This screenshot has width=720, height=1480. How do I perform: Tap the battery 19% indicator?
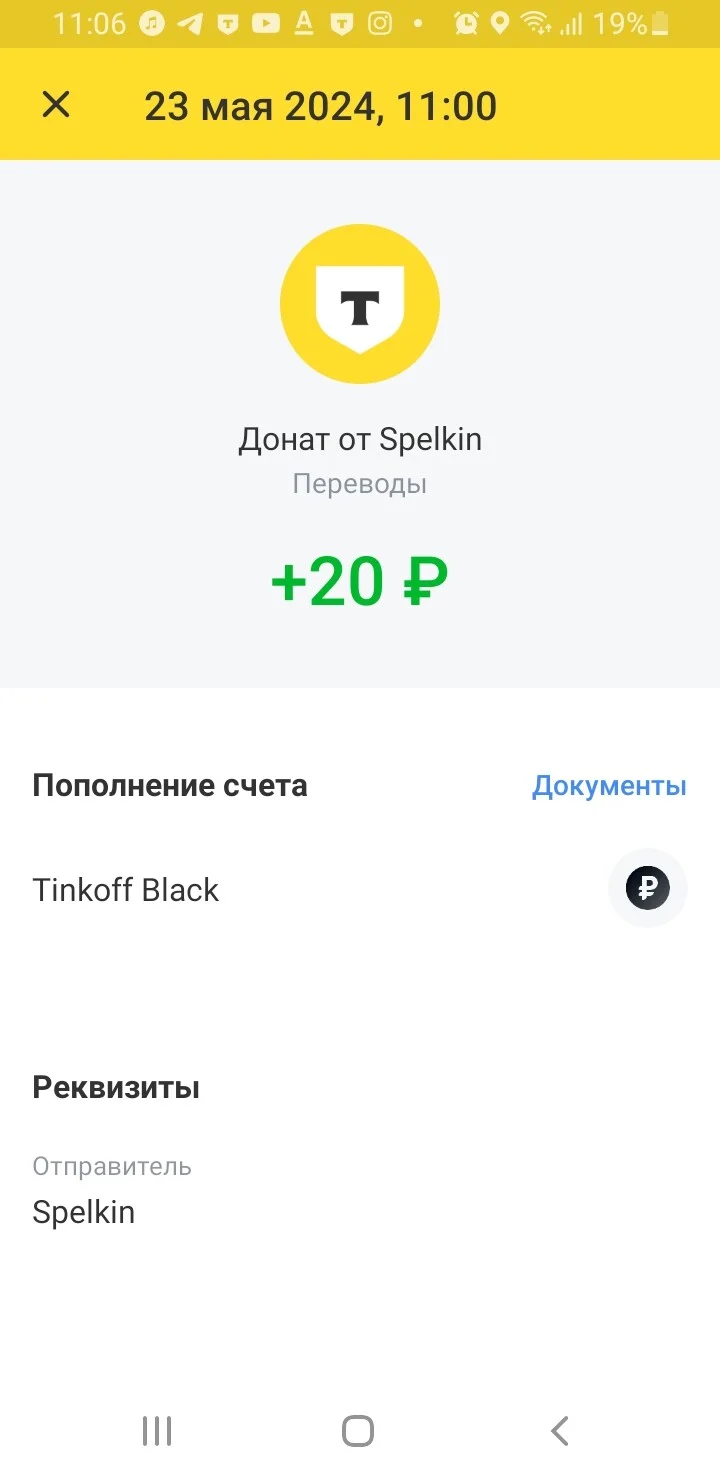(630, 23)
